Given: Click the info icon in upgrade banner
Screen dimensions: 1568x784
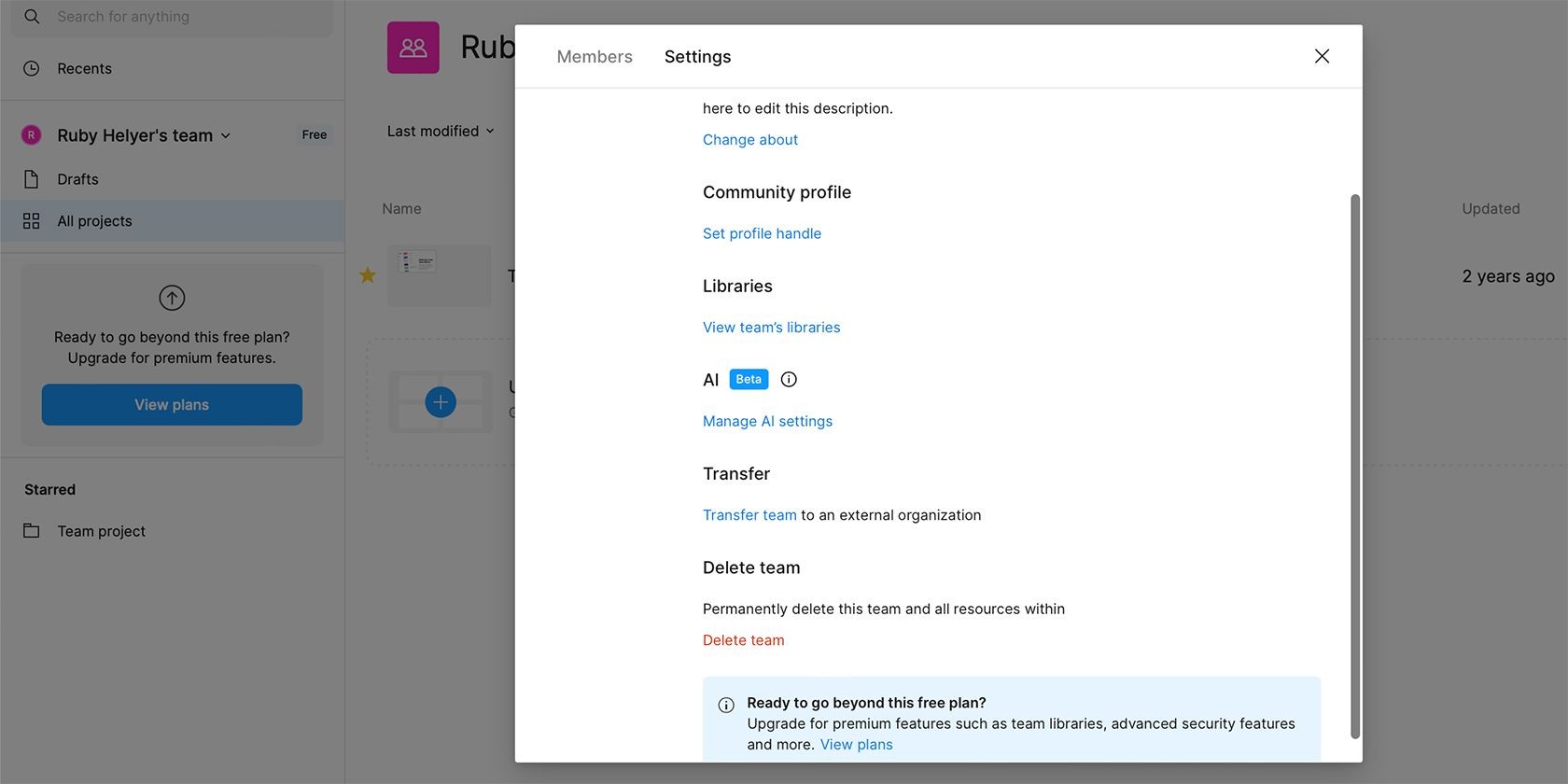Looking at the screenshot, I should 726,706.
